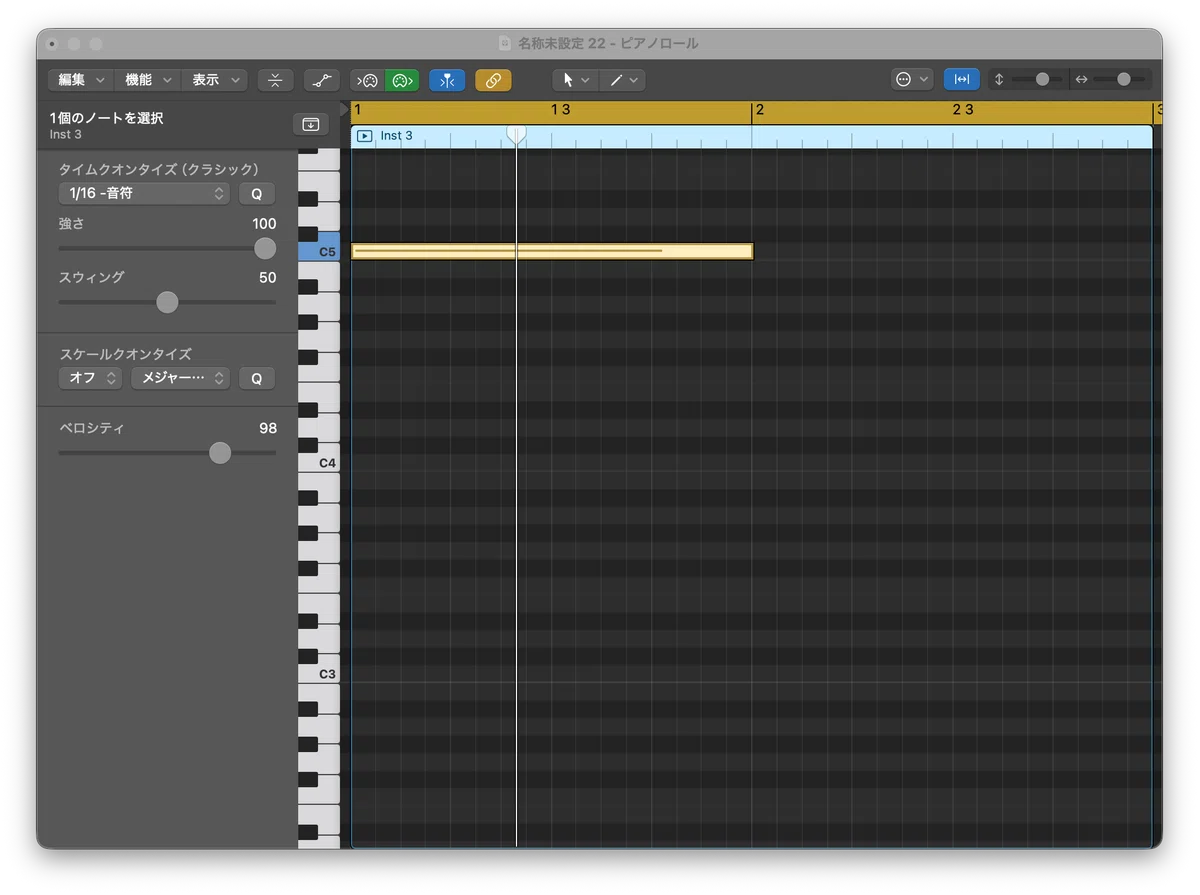Open the pointer left-click tool menu

coord(575,80)
